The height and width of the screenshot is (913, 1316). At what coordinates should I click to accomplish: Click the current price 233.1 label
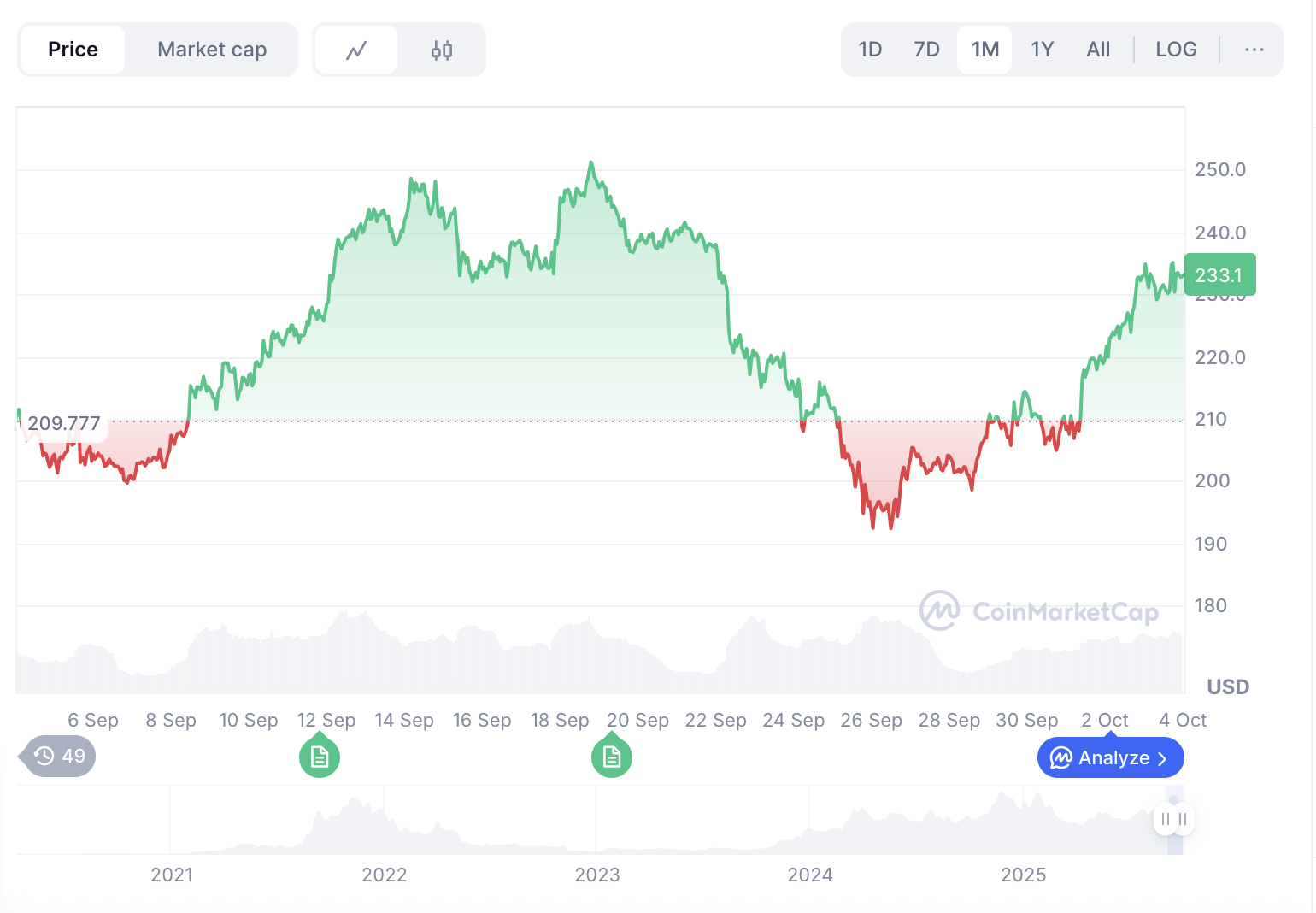coord(1219,275)
